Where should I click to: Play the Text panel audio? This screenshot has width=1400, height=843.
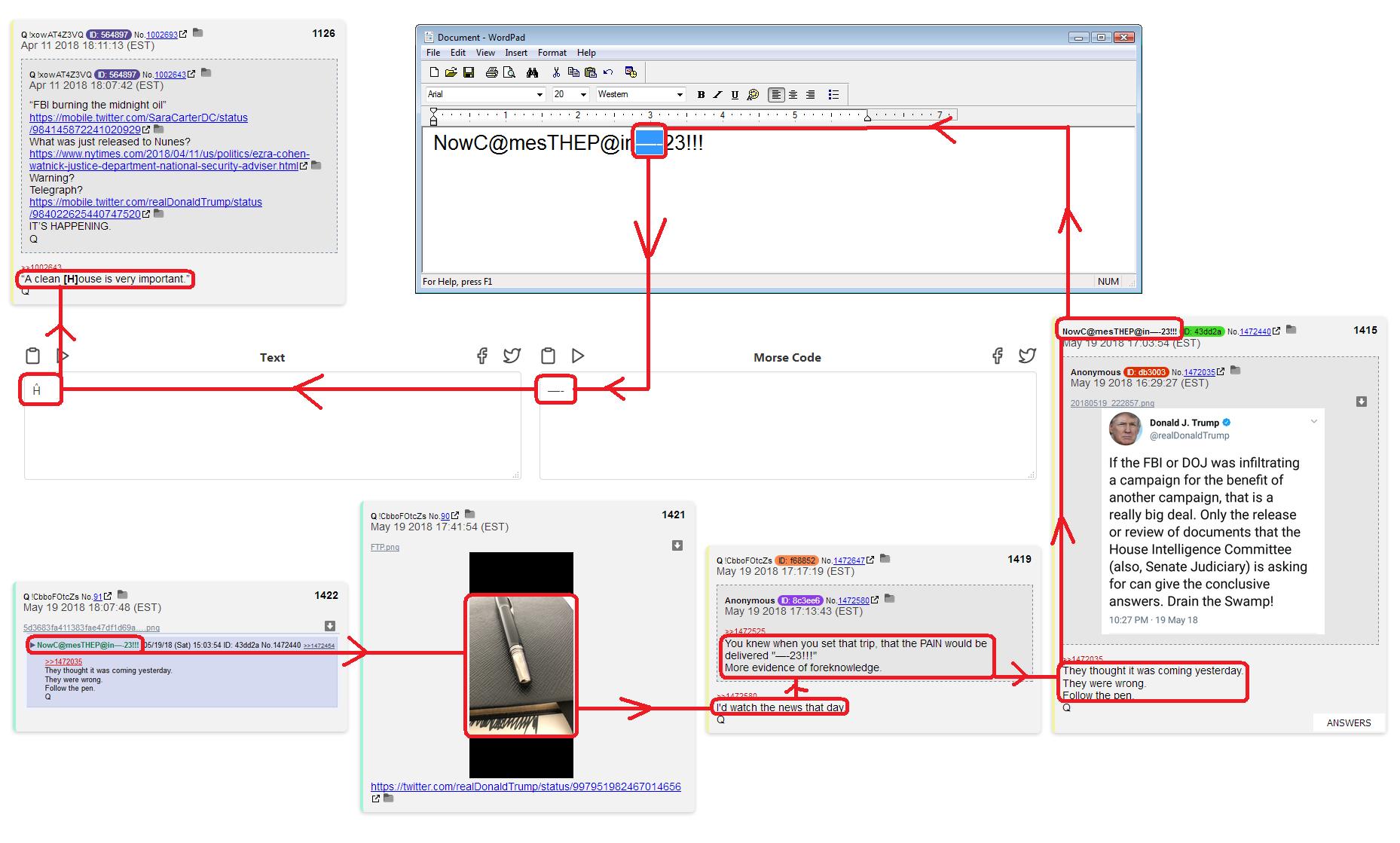63,356
